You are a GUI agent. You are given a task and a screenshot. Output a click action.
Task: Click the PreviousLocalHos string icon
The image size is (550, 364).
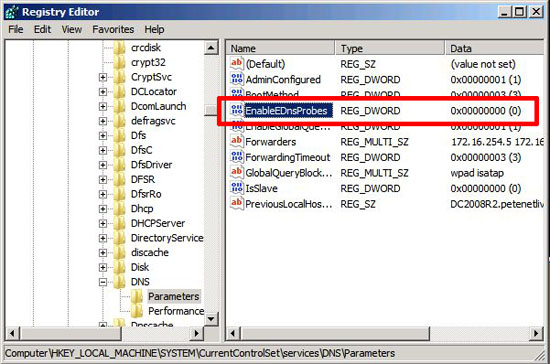coord(236,203)
